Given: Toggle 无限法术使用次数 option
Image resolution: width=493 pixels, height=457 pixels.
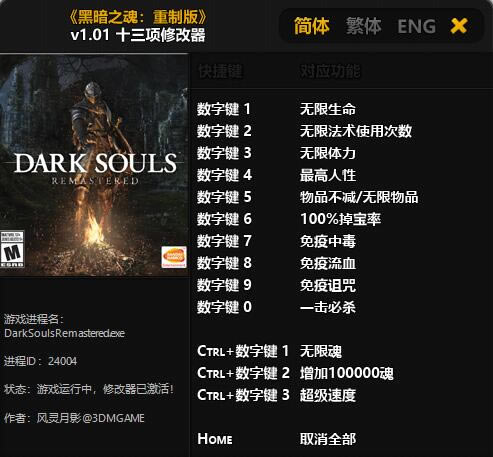Looking at the screenshot, I should click(356, 131).
